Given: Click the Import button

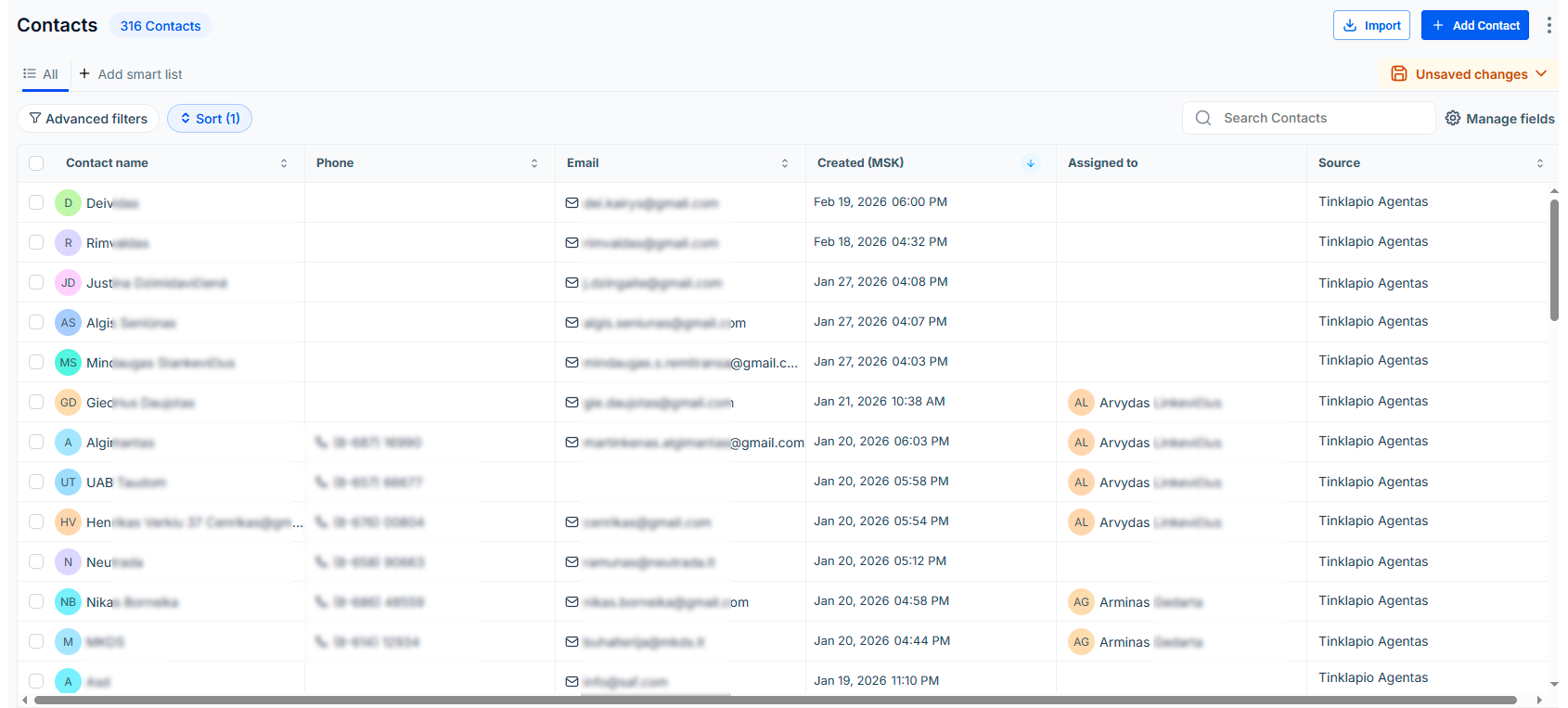Looking at the screenshot, I should click(x=1371, y=25).
